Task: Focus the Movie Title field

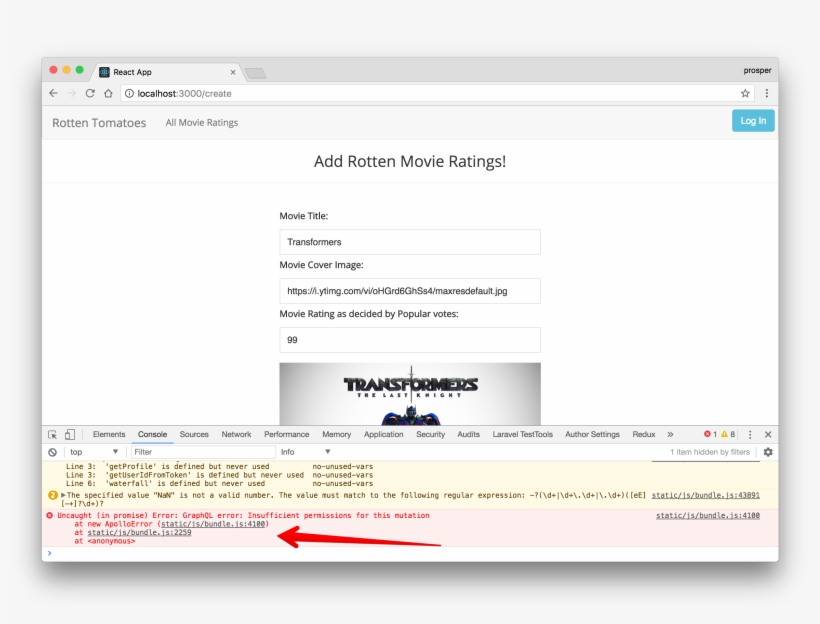Action: (409, 242)
